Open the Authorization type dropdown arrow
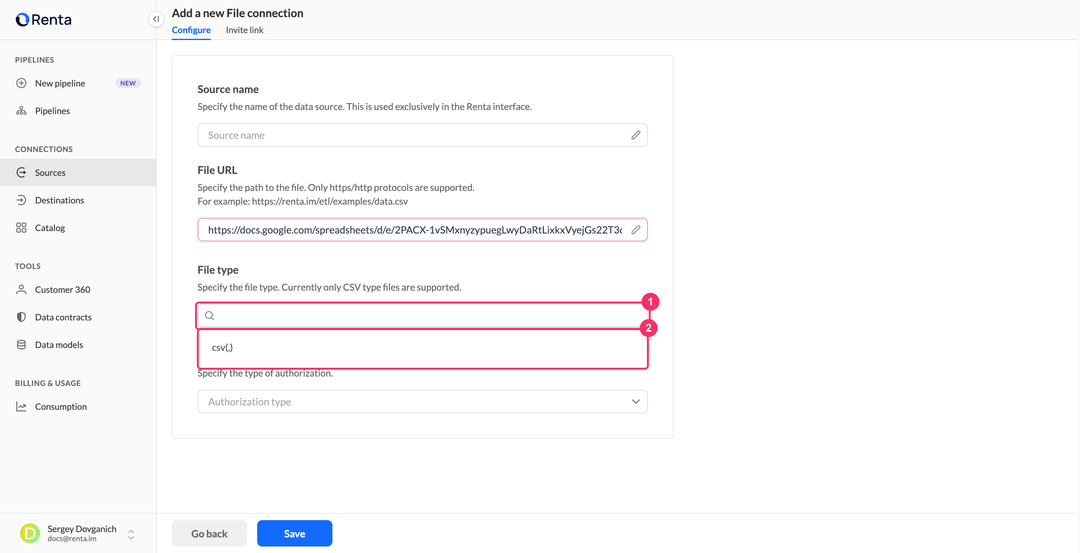The height and width of the screenshot is (553, 1080). click(636, 401)
